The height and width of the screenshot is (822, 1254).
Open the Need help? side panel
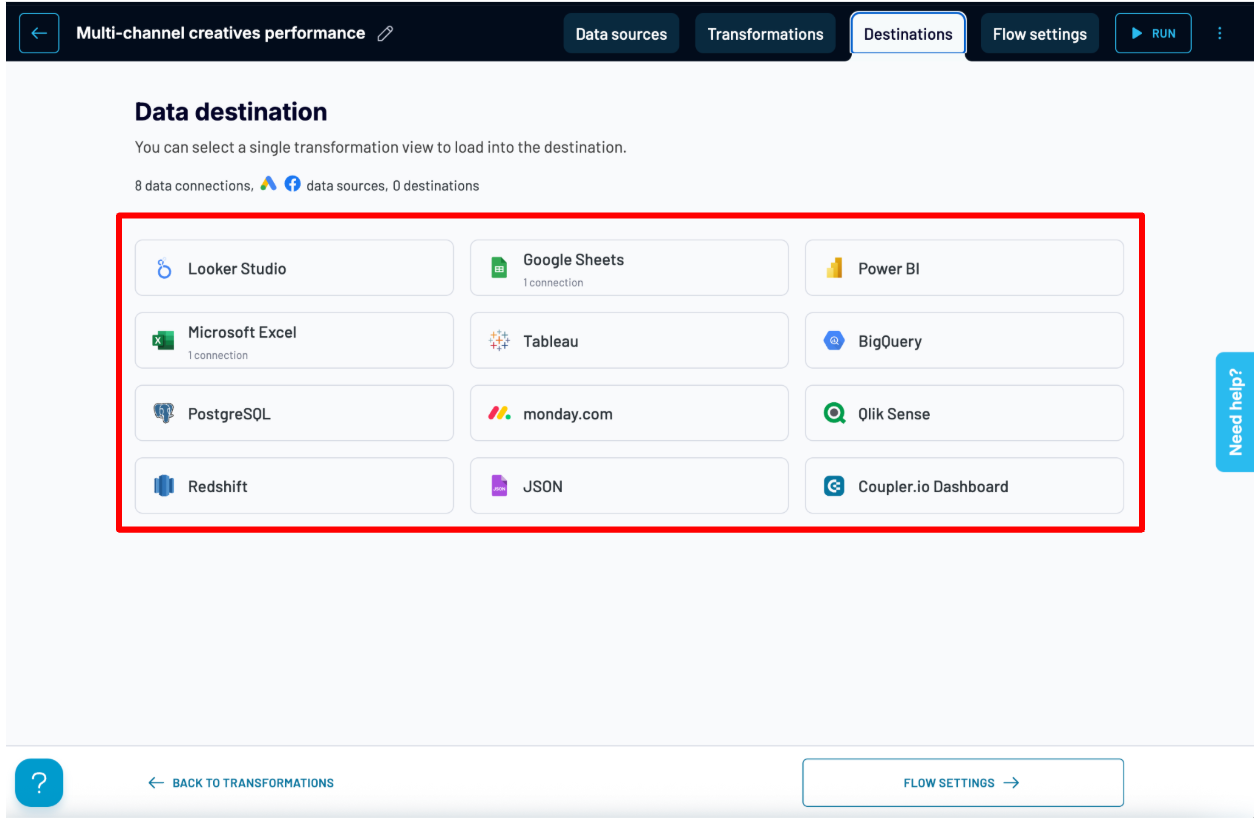1235,412
